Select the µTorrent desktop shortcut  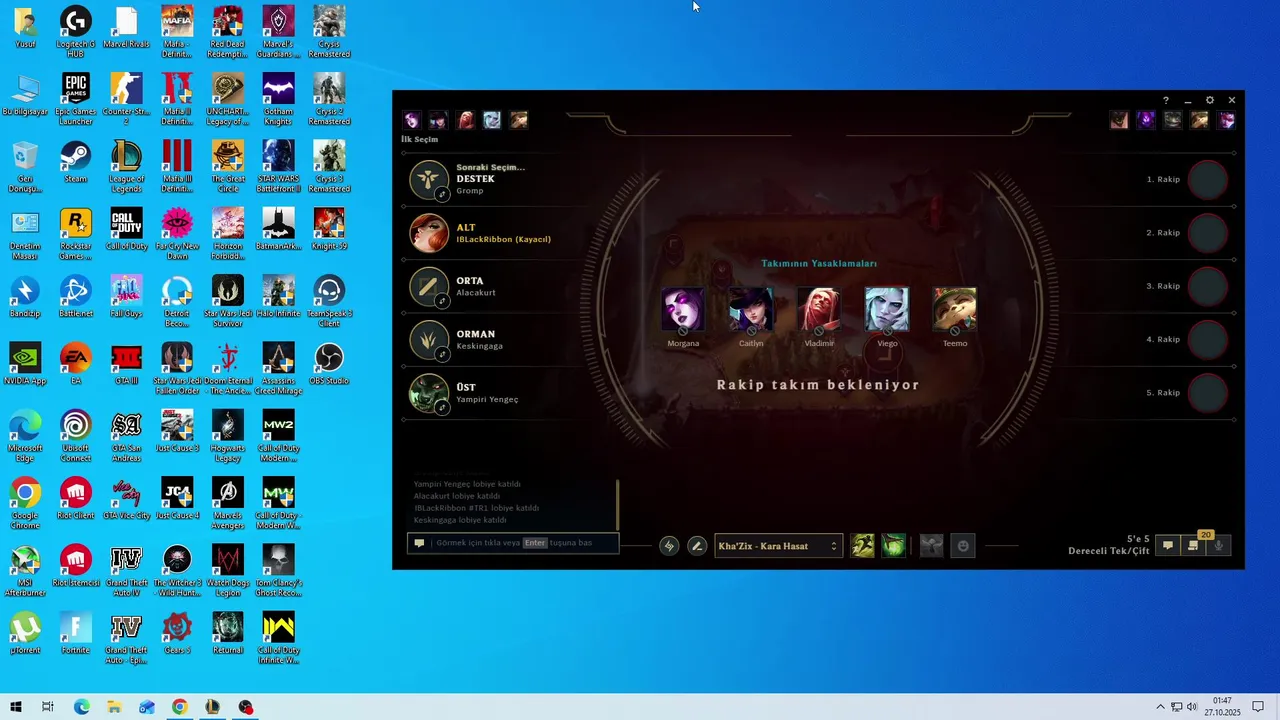(x=25, y=632)
